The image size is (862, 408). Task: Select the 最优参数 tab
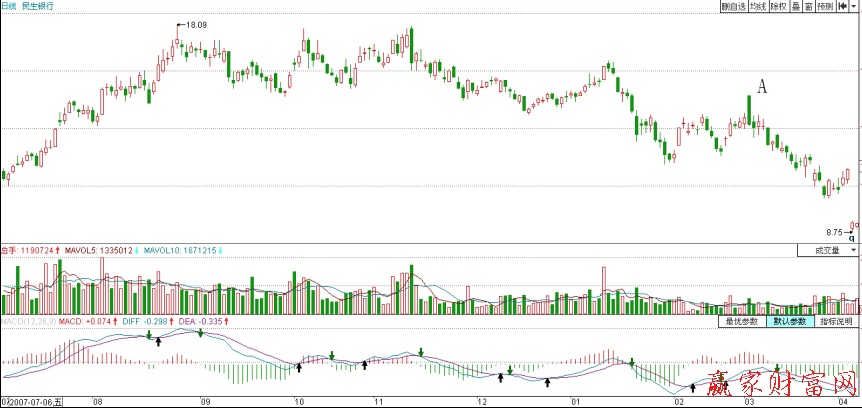(742, 322)
